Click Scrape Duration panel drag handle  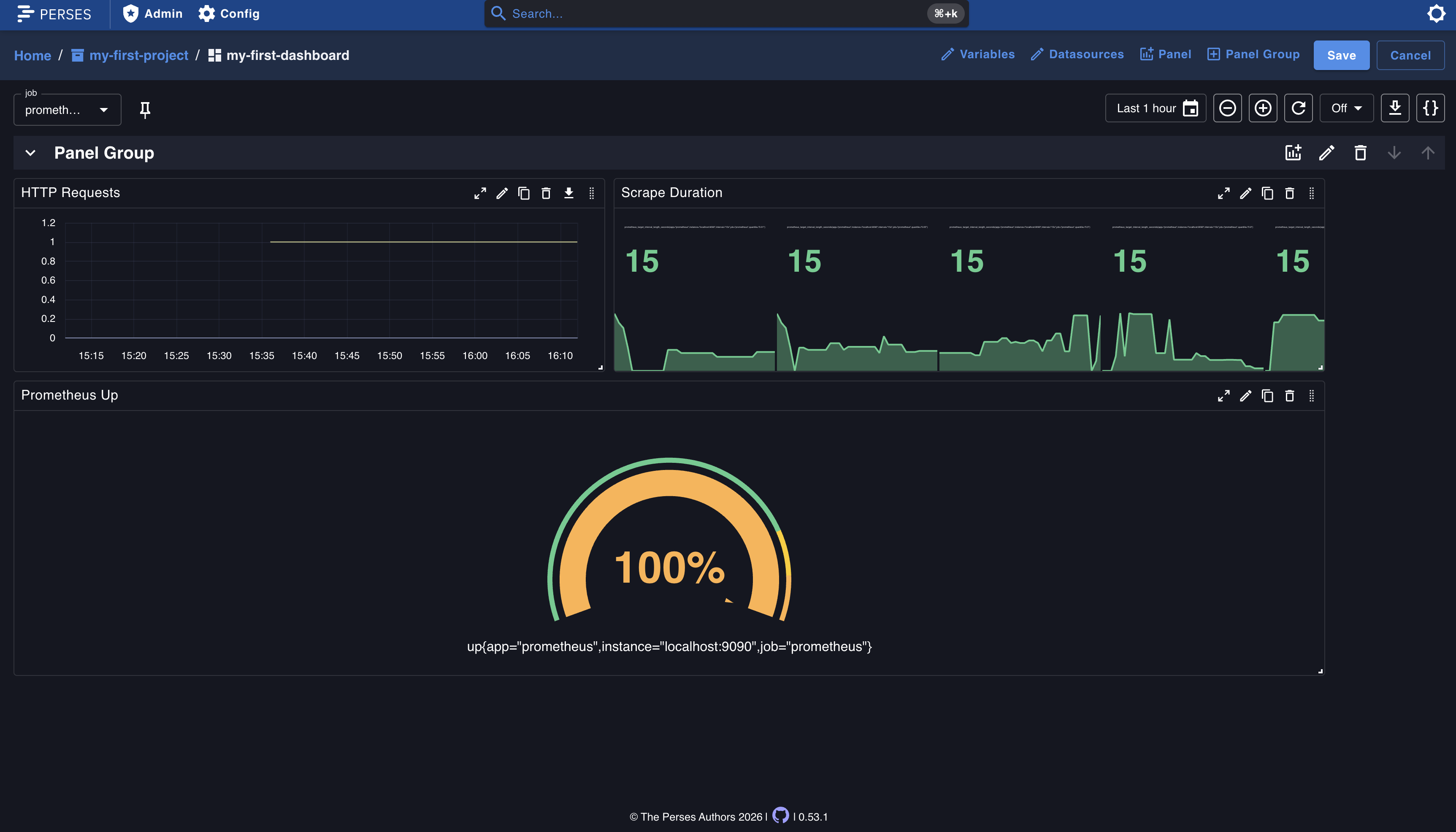click(1311, 193)
